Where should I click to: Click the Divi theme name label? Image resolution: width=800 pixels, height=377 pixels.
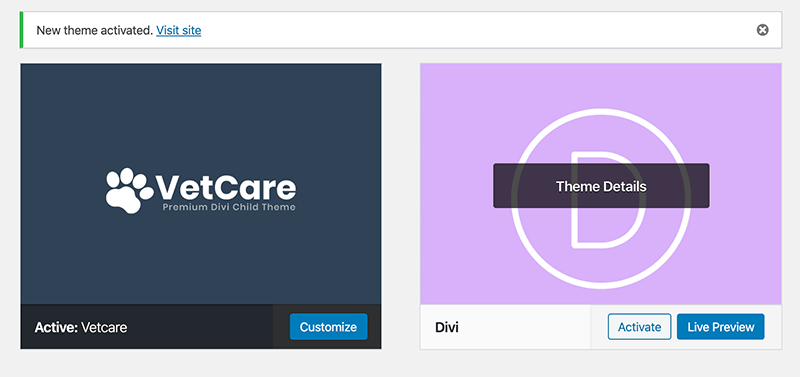pyautogui.click(x=447, y=327)
